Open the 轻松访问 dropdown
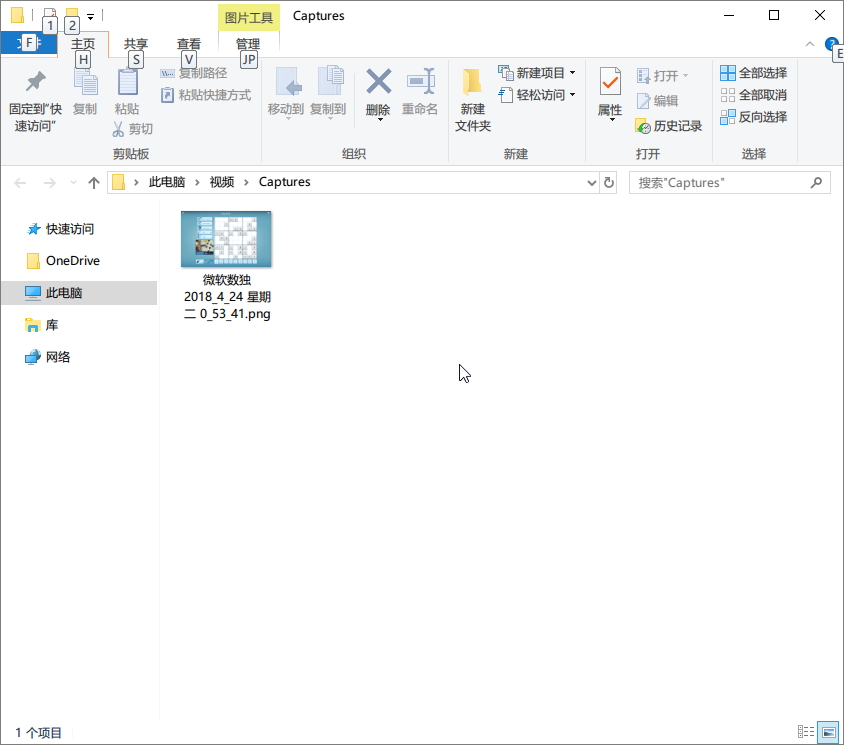The width and height of the screenshot is (844, 745). coord(537,95)
